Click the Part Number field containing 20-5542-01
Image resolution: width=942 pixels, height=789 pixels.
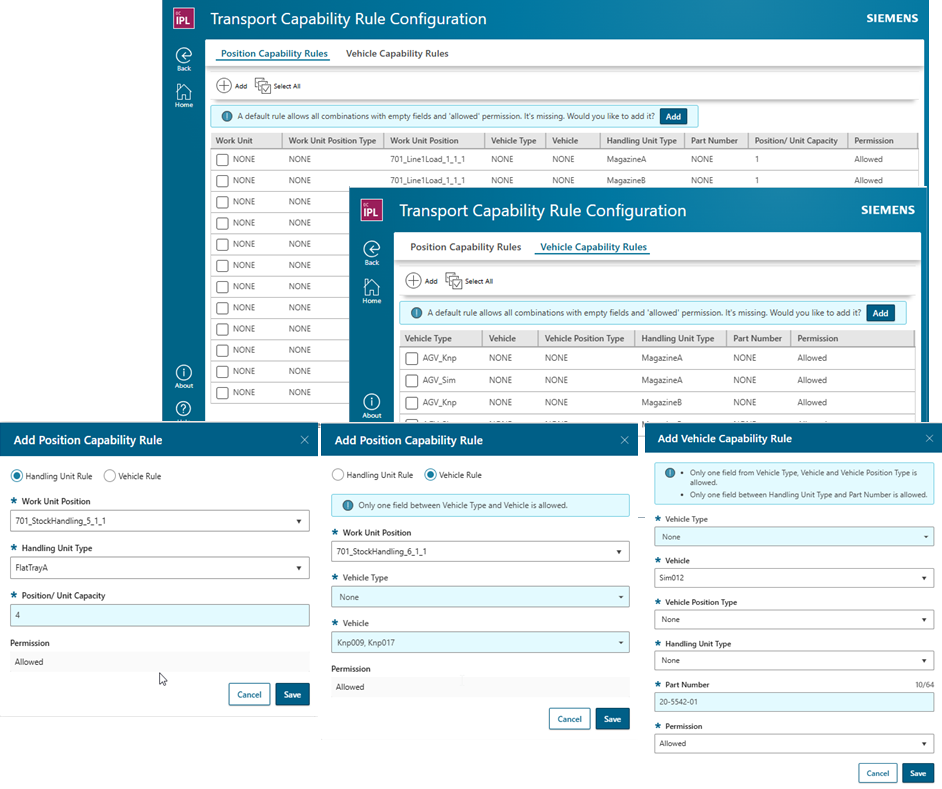coord(794,702)
